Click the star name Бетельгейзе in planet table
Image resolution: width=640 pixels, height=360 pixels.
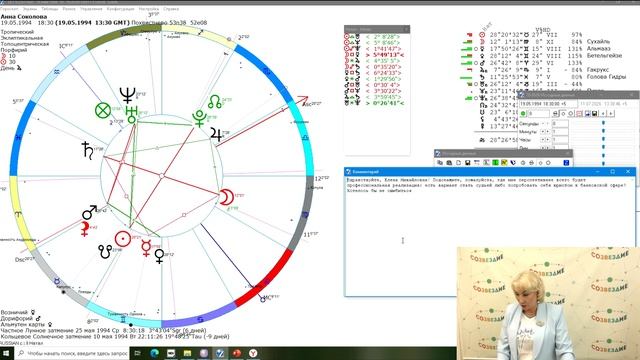click(x=604, y=55)
